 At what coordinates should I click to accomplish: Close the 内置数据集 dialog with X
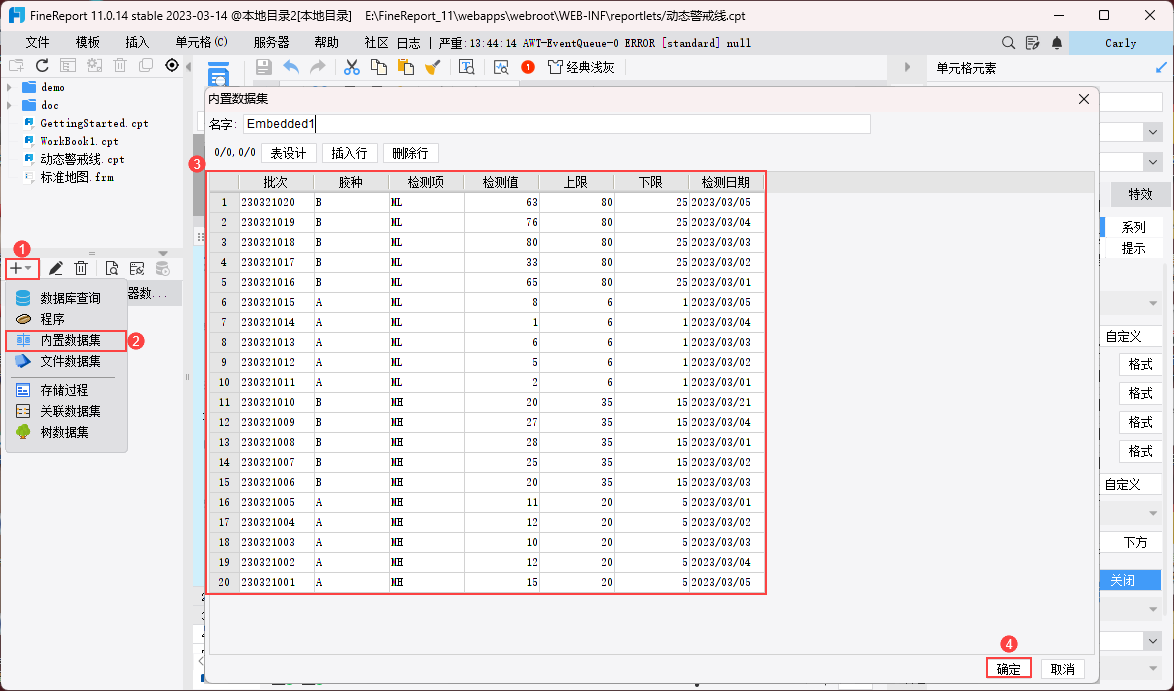pos(1083,99)
